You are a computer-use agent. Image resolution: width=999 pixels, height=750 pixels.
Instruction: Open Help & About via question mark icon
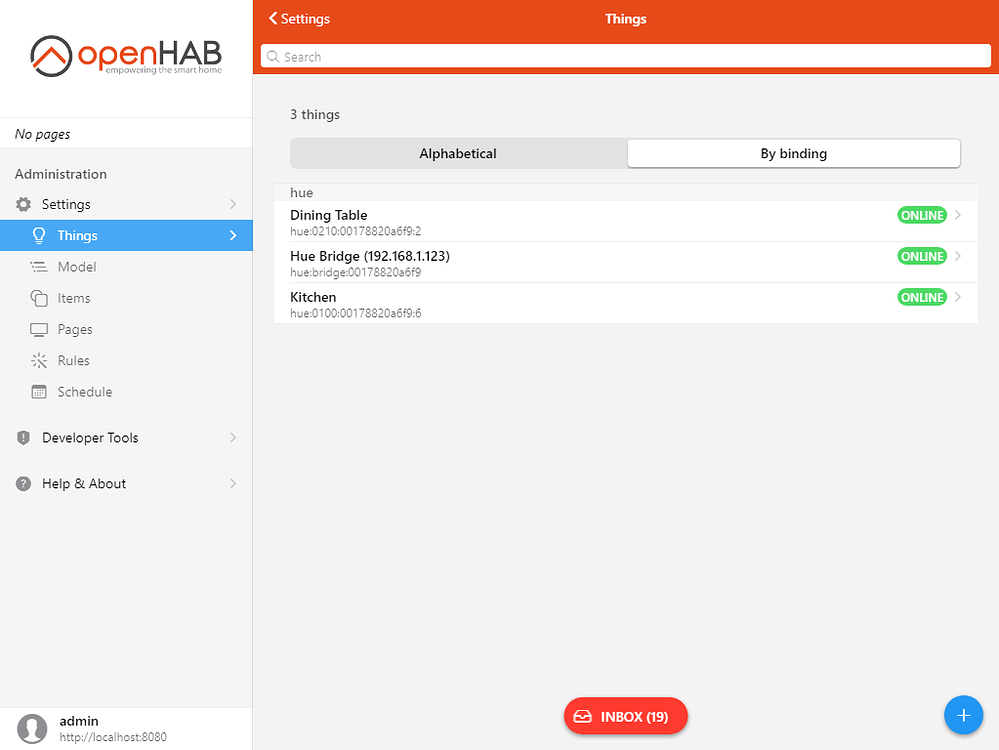(x=22, y=483)
